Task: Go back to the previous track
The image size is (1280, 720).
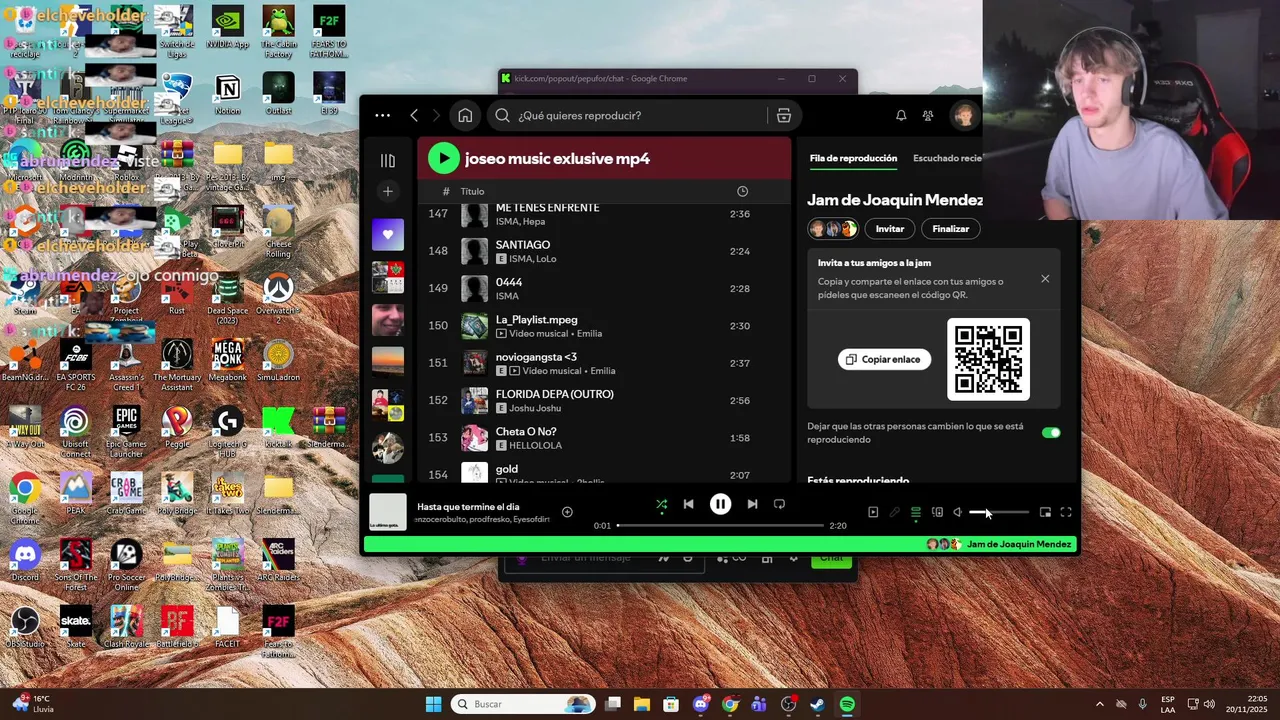Action: (x=688, y=504)
